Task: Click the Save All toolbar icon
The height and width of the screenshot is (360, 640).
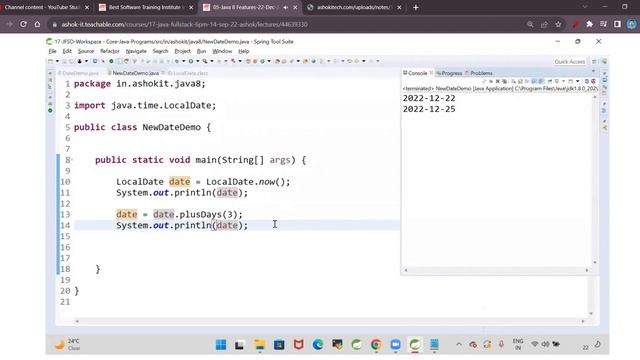Action: click(x=71, y=61)
